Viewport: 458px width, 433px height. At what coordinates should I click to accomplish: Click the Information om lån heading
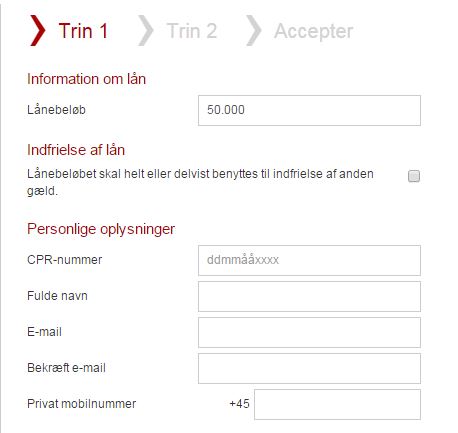click(x=86, y=79)
